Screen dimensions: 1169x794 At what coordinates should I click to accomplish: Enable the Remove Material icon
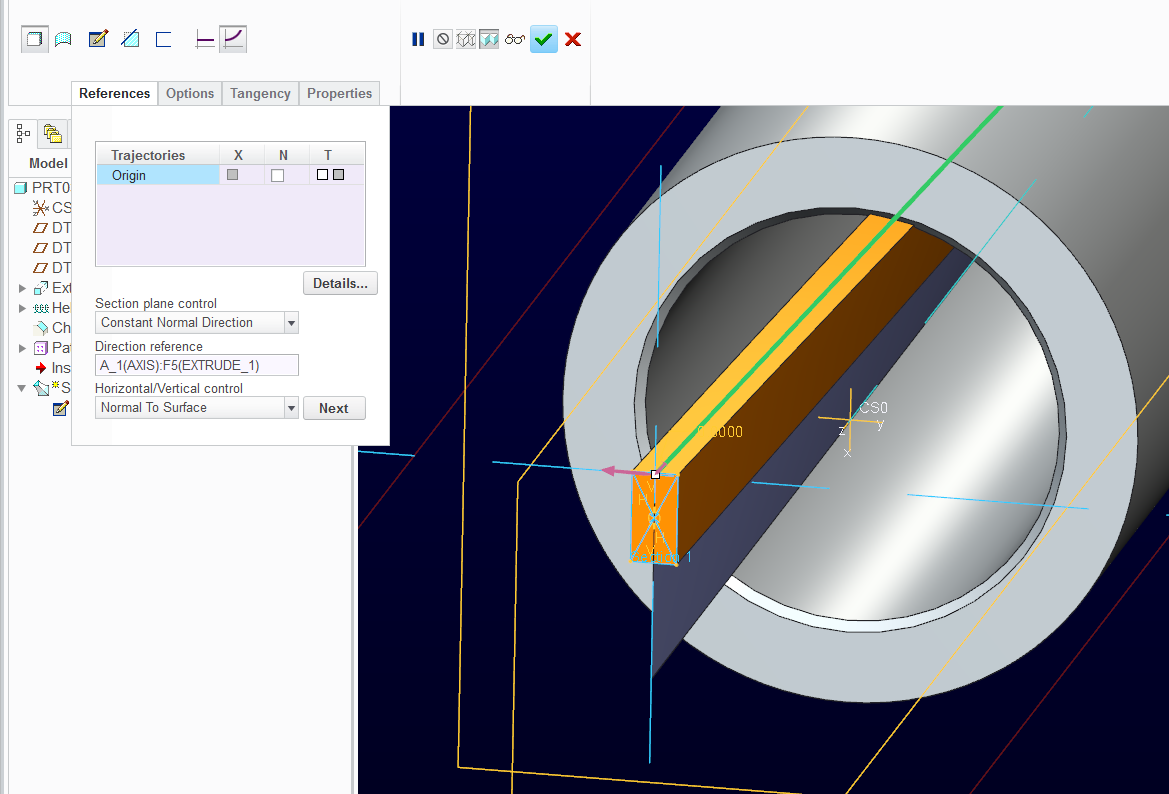[130, 38]
